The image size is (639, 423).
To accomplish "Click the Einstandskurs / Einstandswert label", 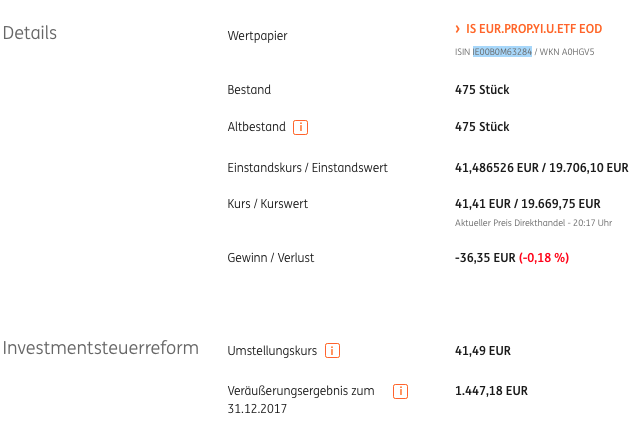I will tap(307, 168).
